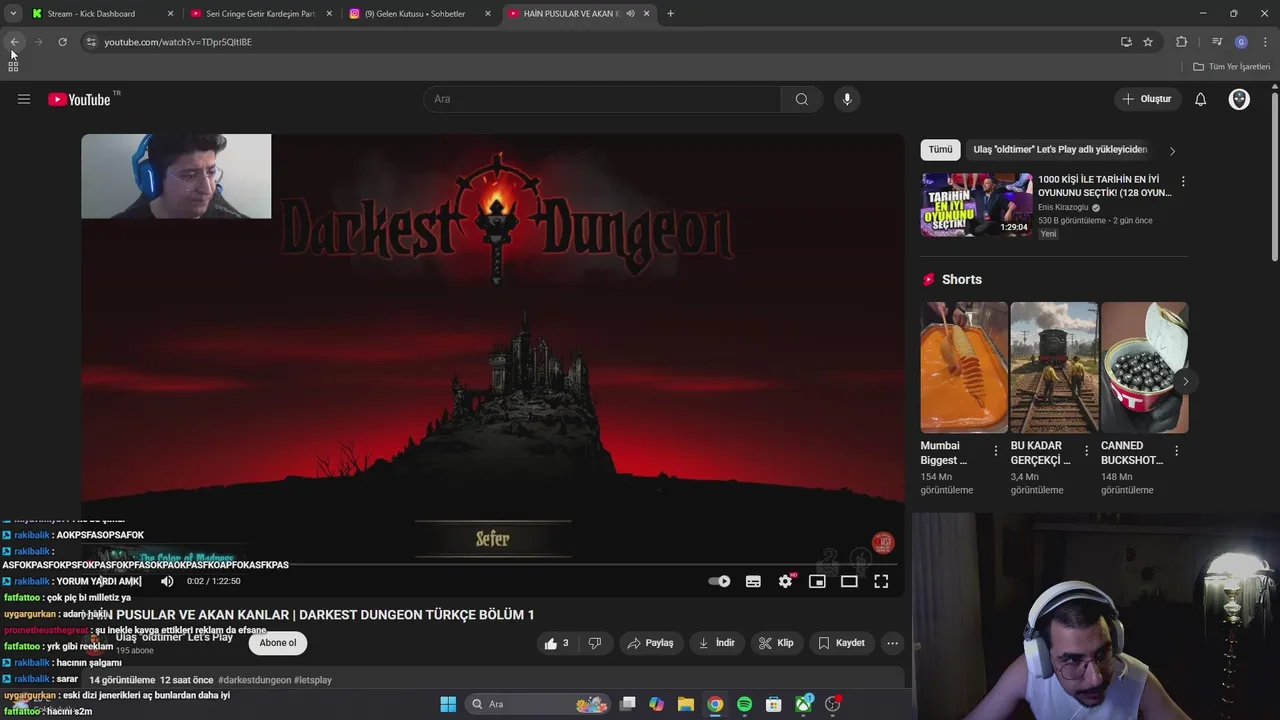The width and height of the screenshot is (1280, 720).
Task: Open the Mumbai Biggest short thumbnail
Action: pos(964,367)
